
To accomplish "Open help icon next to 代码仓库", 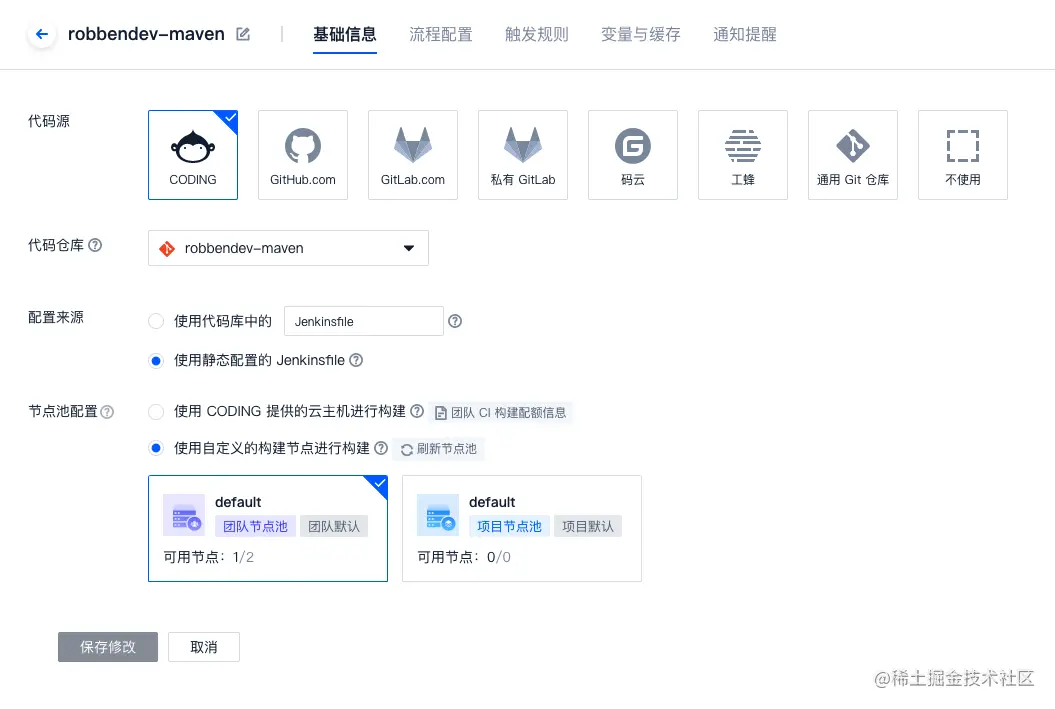I will (95, 245).
